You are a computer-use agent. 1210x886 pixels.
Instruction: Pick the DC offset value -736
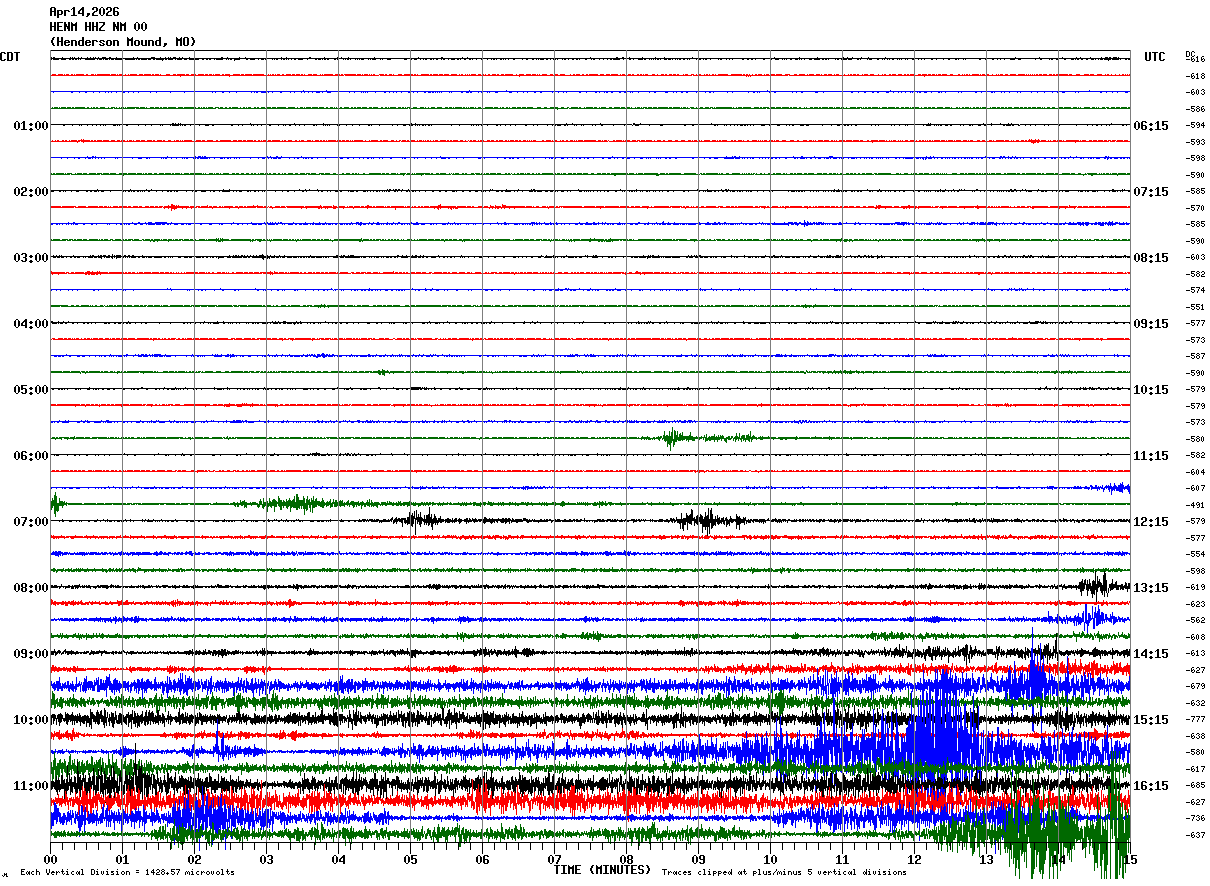click(1195, 818)
